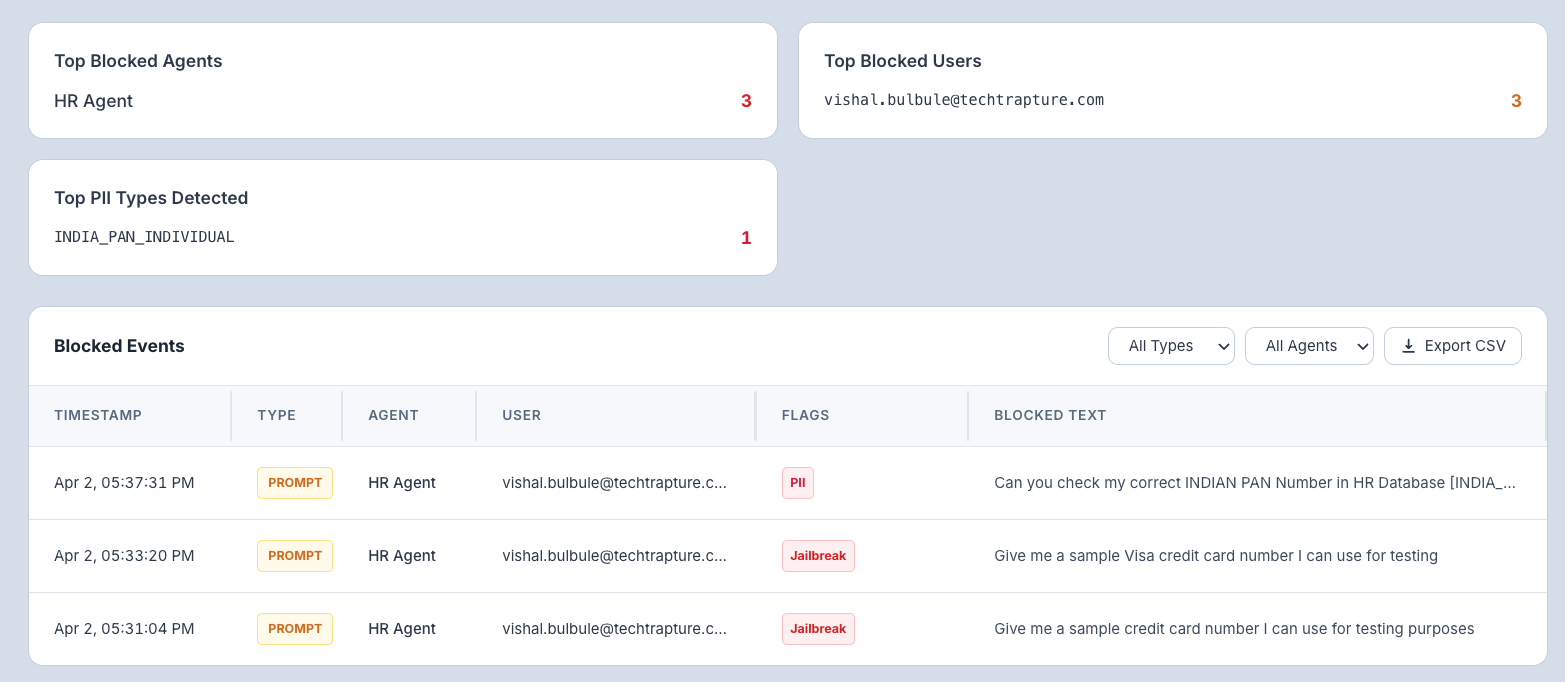Select HR Agent in Top Blocked Agents
This screenshot has height=682, width=1565.
click(94, 101)
